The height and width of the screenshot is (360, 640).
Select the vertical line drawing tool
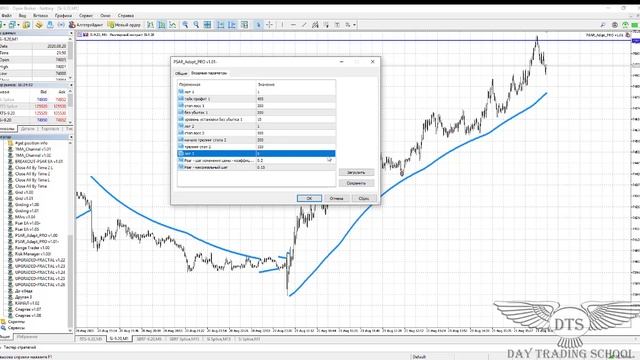282,25
